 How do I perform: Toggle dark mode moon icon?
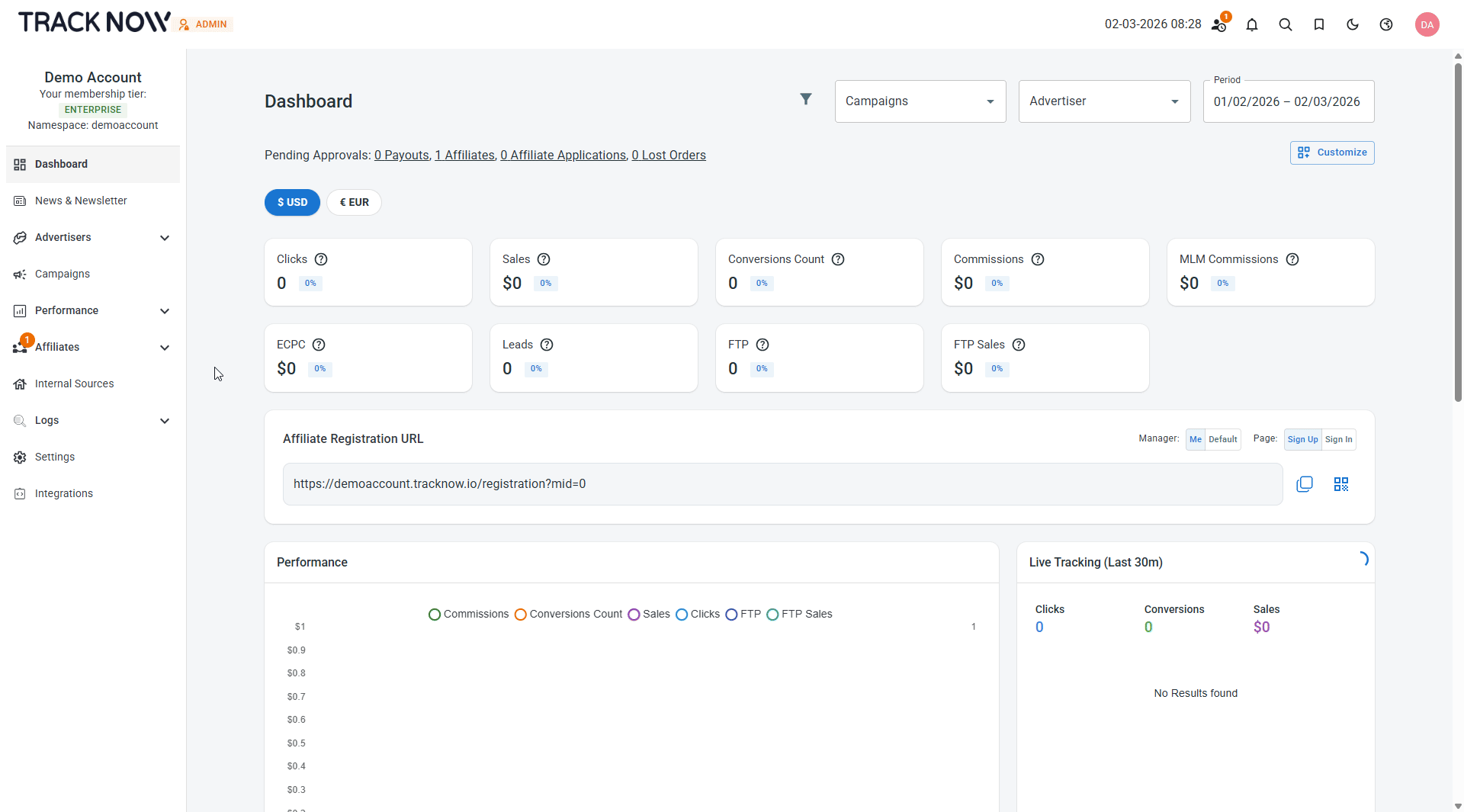1352,24
